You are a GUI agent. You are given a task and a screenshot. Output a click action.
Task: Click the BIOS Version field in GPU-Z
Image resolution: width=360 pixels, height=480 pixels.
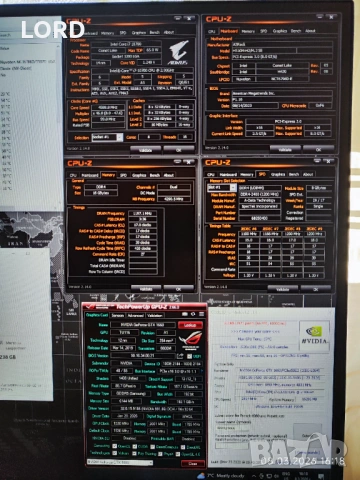[143, 355]
